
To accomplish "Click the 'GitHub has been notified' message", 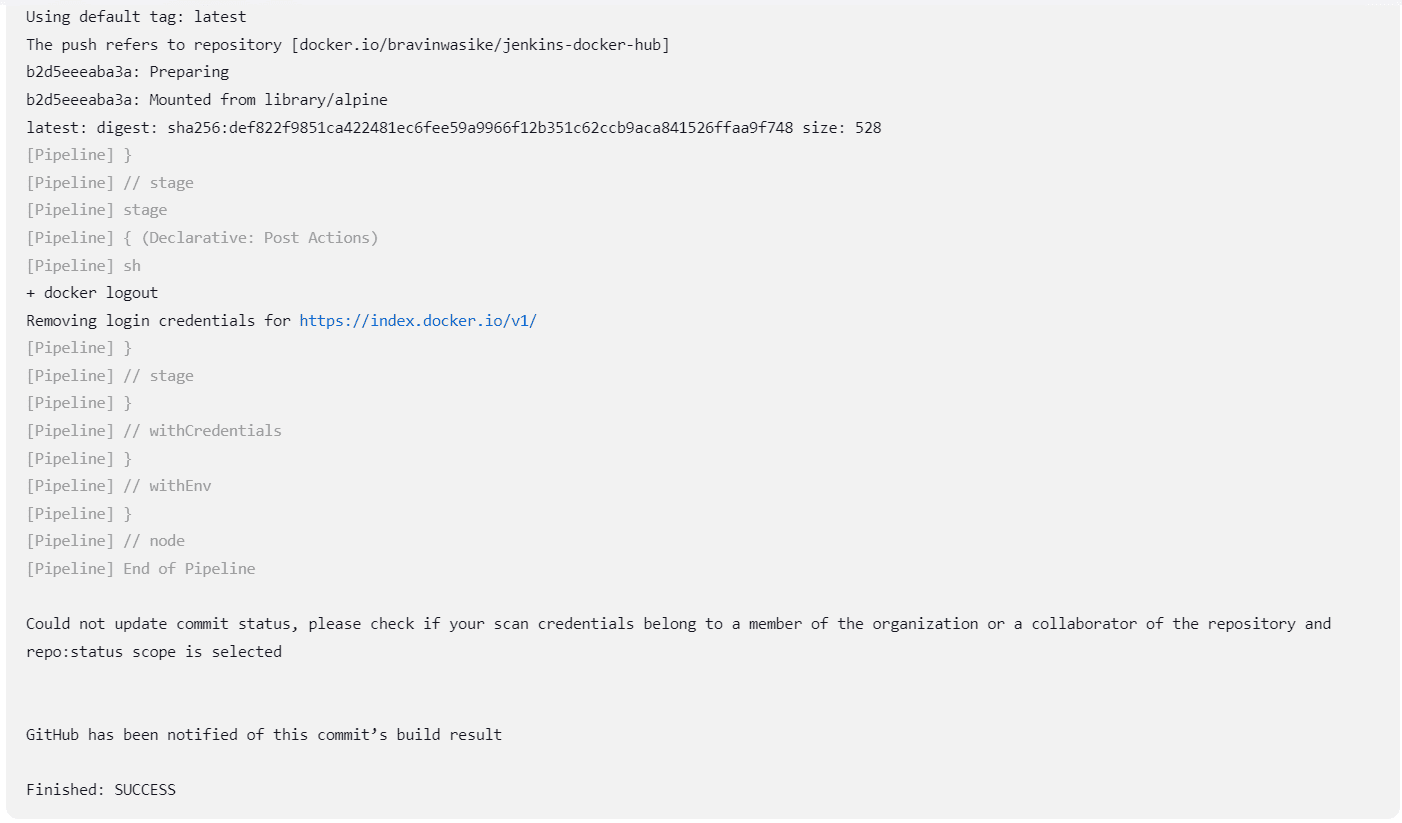I will tap(264, 735).
